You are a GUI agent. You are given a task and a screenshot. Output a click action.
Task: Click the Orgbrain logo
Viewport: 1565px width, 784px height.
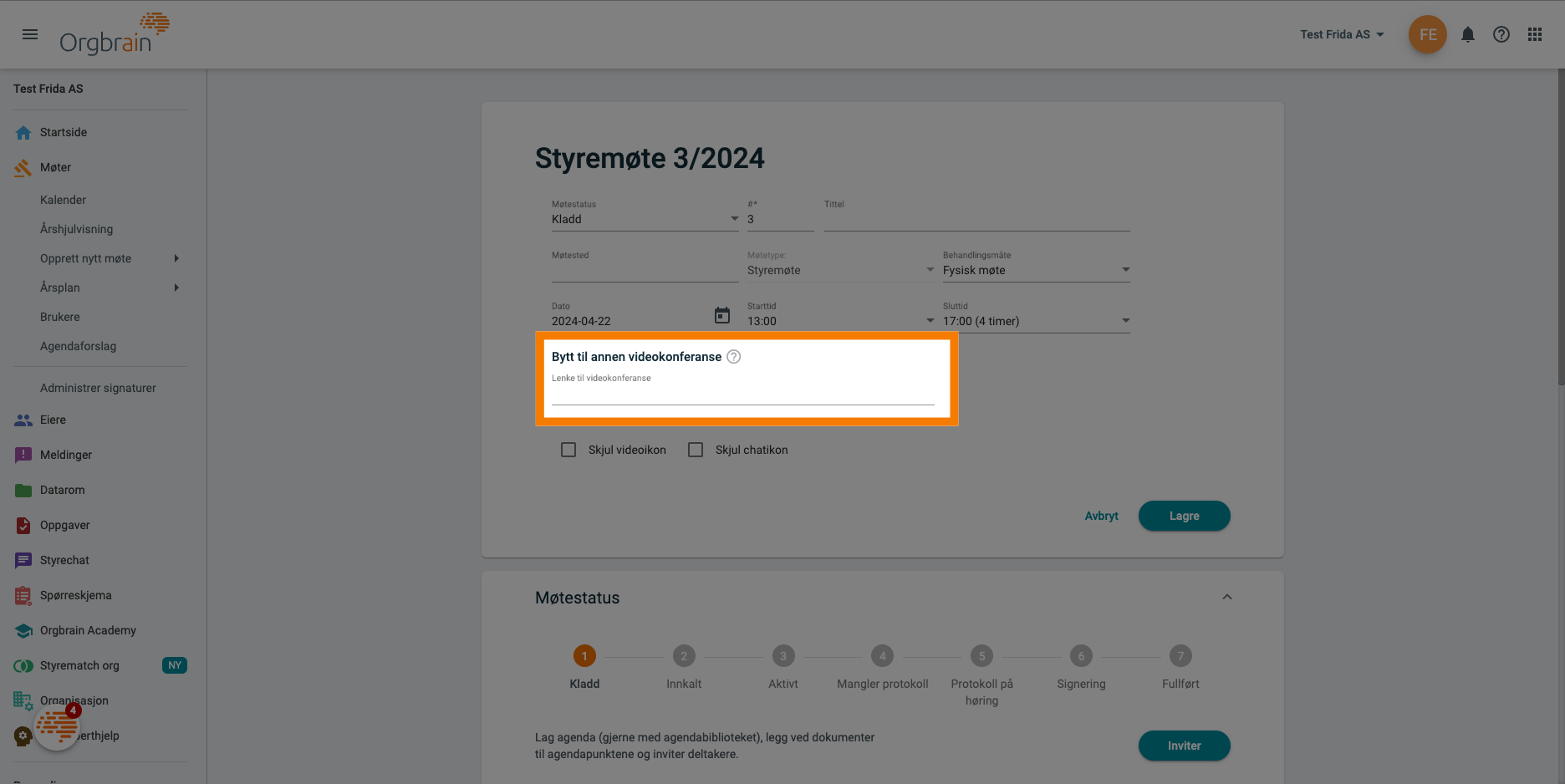[115, 34]
